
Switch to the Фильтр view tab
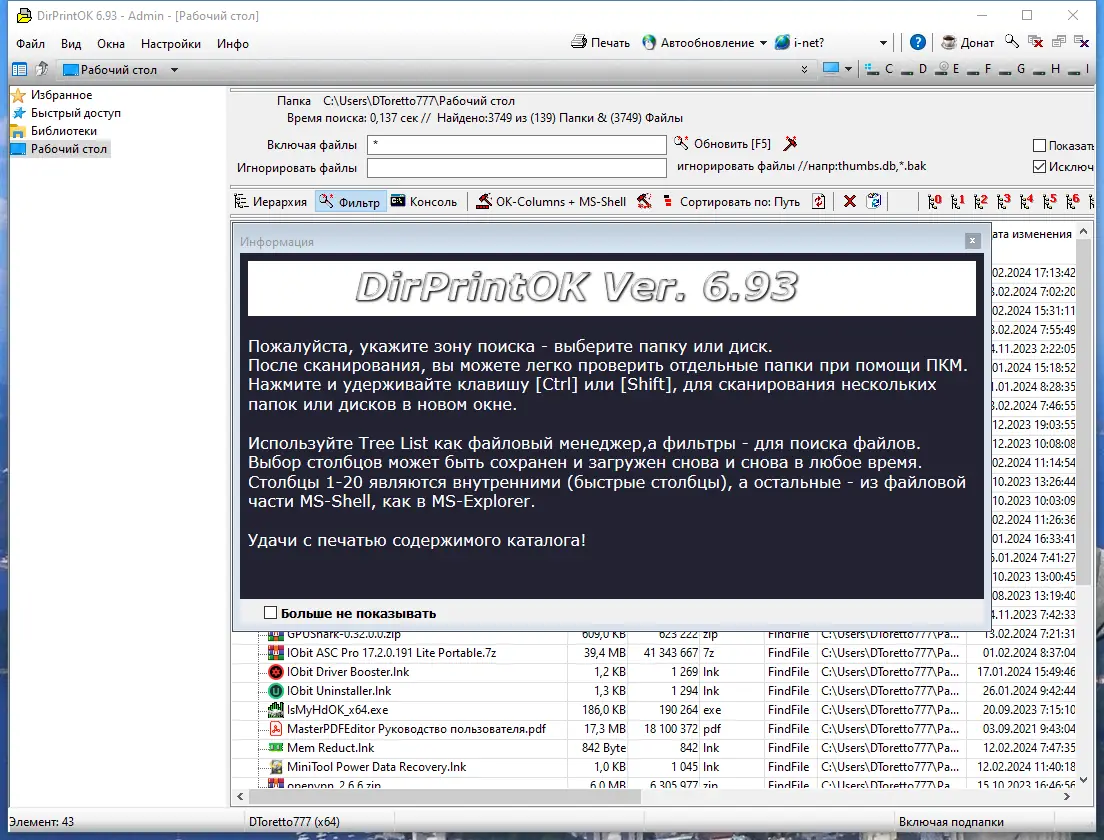tap(350, 202)
